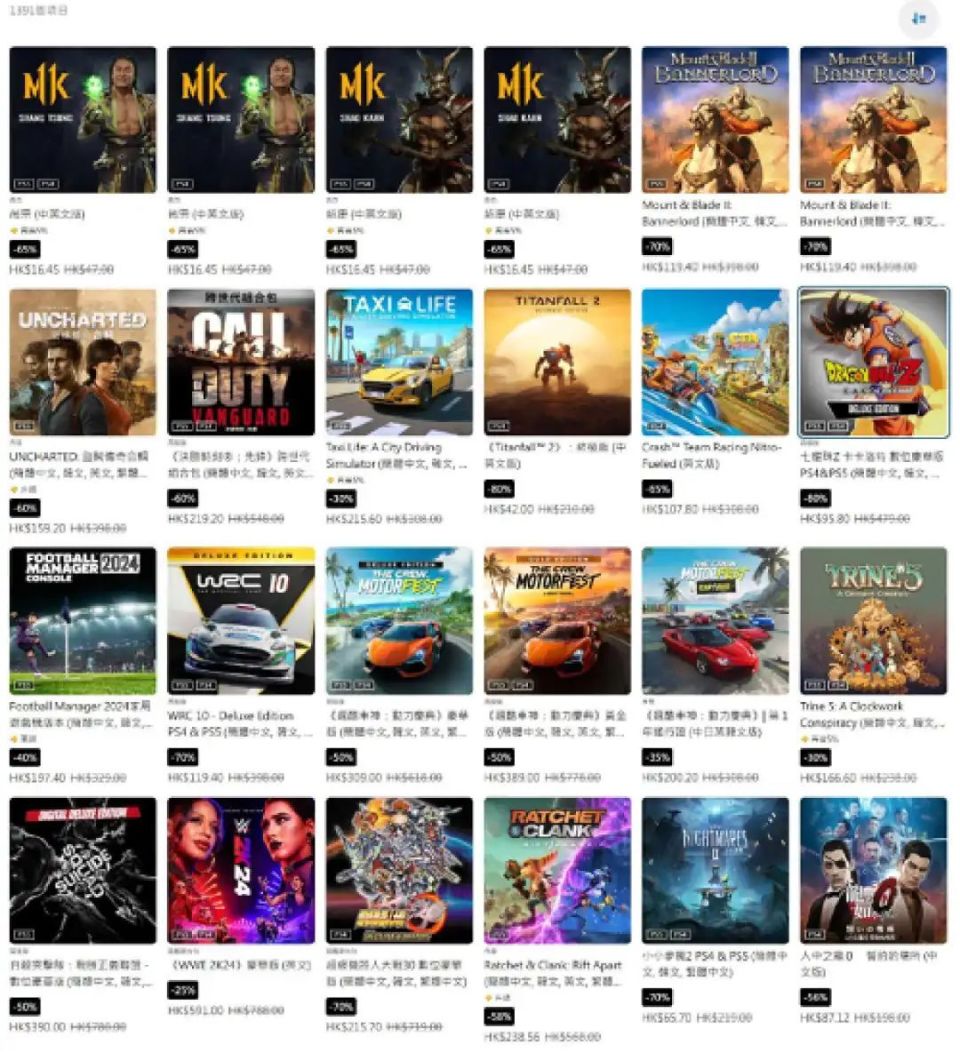This screenshot has height=1053, width=960.
Task: Select the Trine 5 cover image
Action: coord(873,621)
